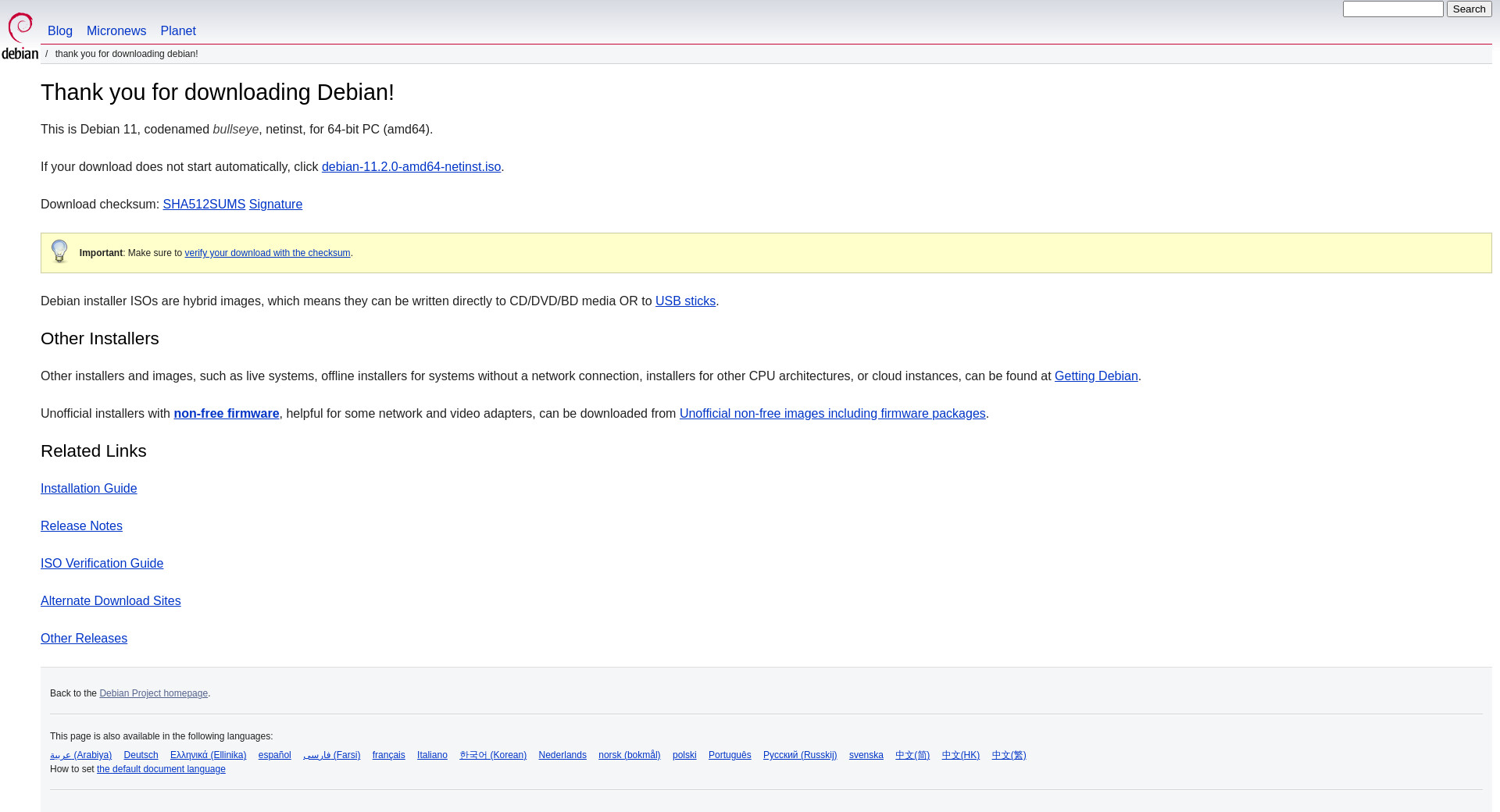
Task: Open the Installation Guide link
Action: point(89,489)
